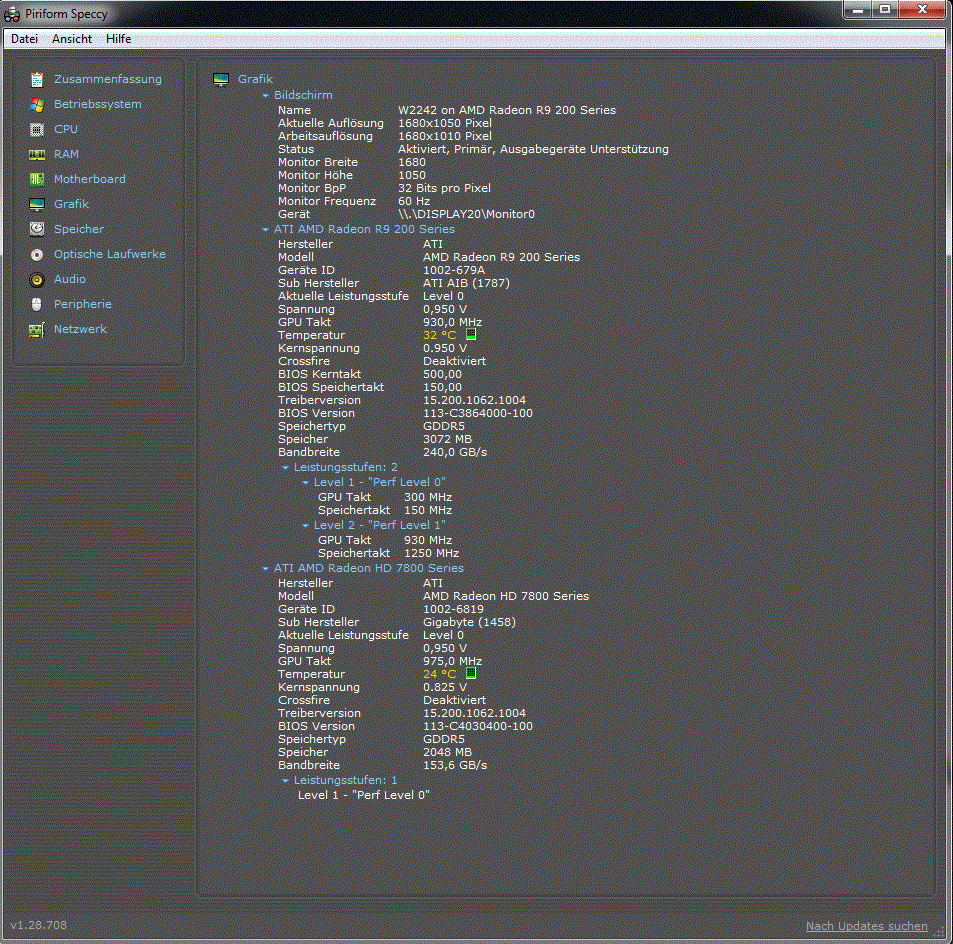
Task: Click the Optische Laufwerke disc icon
Action: coord(37,255)
